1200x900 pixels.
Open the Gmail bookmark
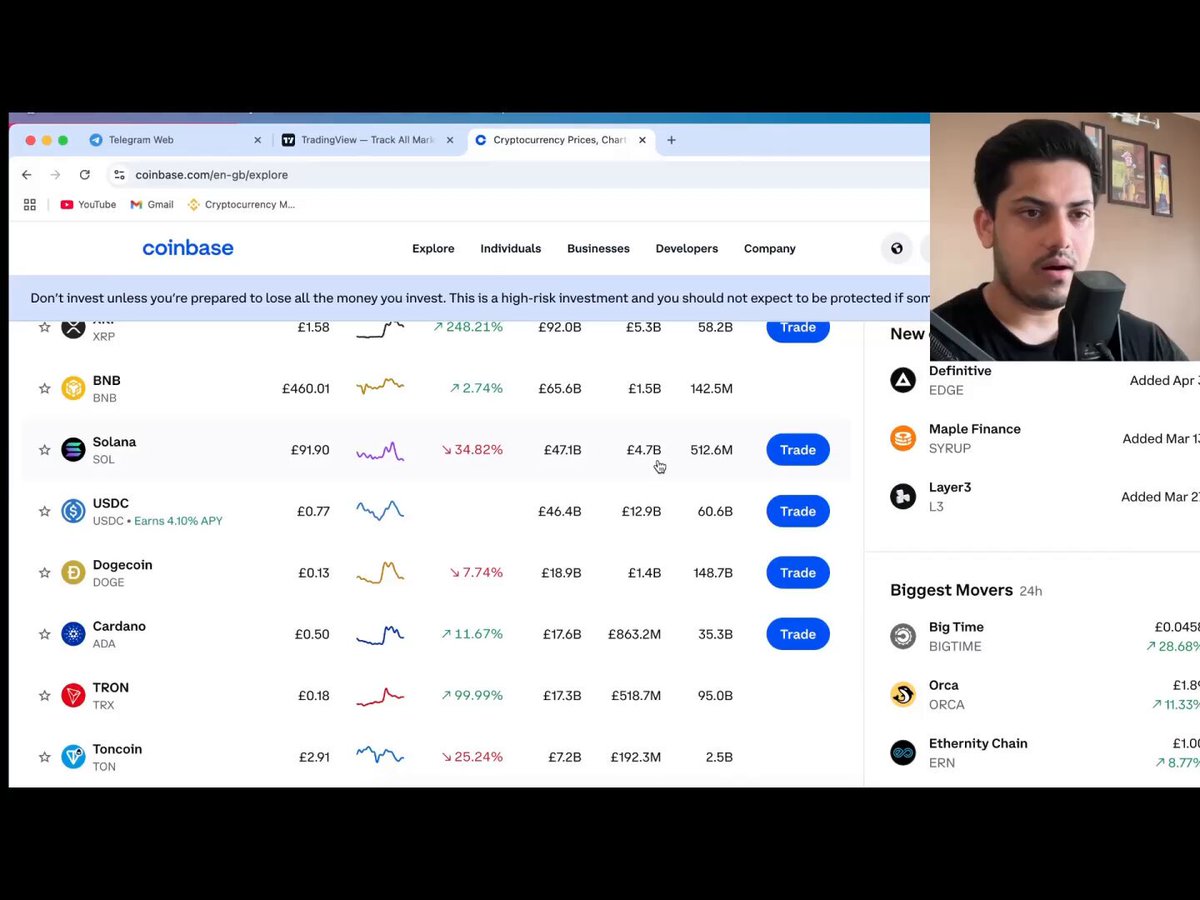coord(152,205)
